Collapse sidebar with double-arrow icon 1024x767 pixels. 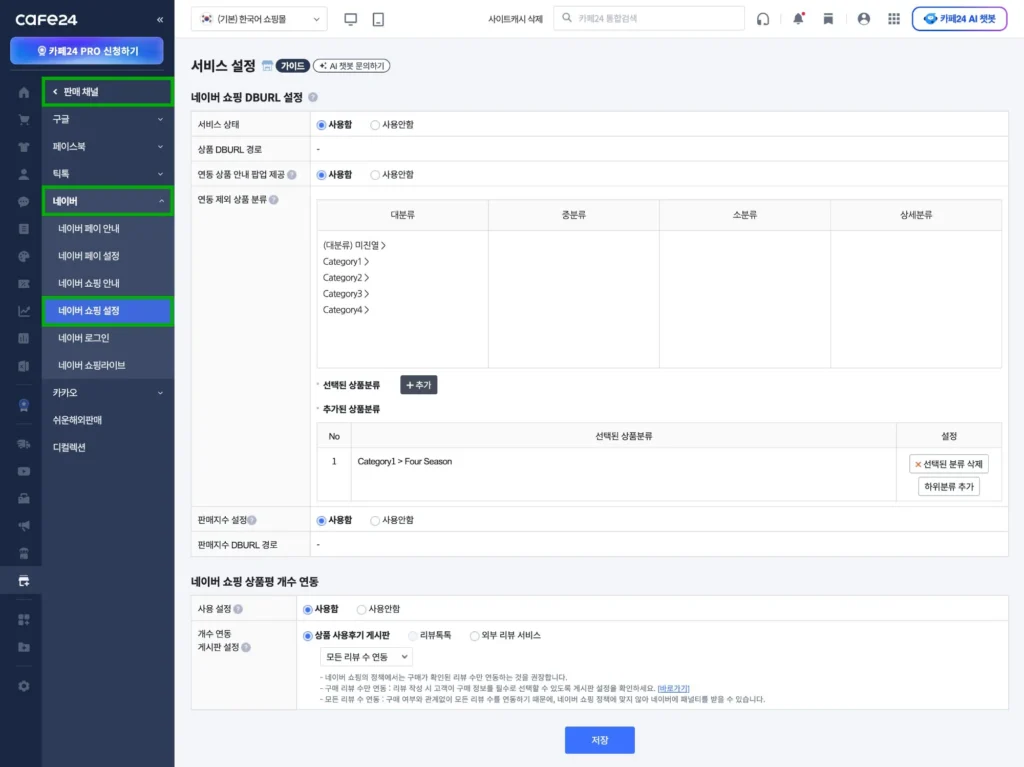click(x=160, y=20)
